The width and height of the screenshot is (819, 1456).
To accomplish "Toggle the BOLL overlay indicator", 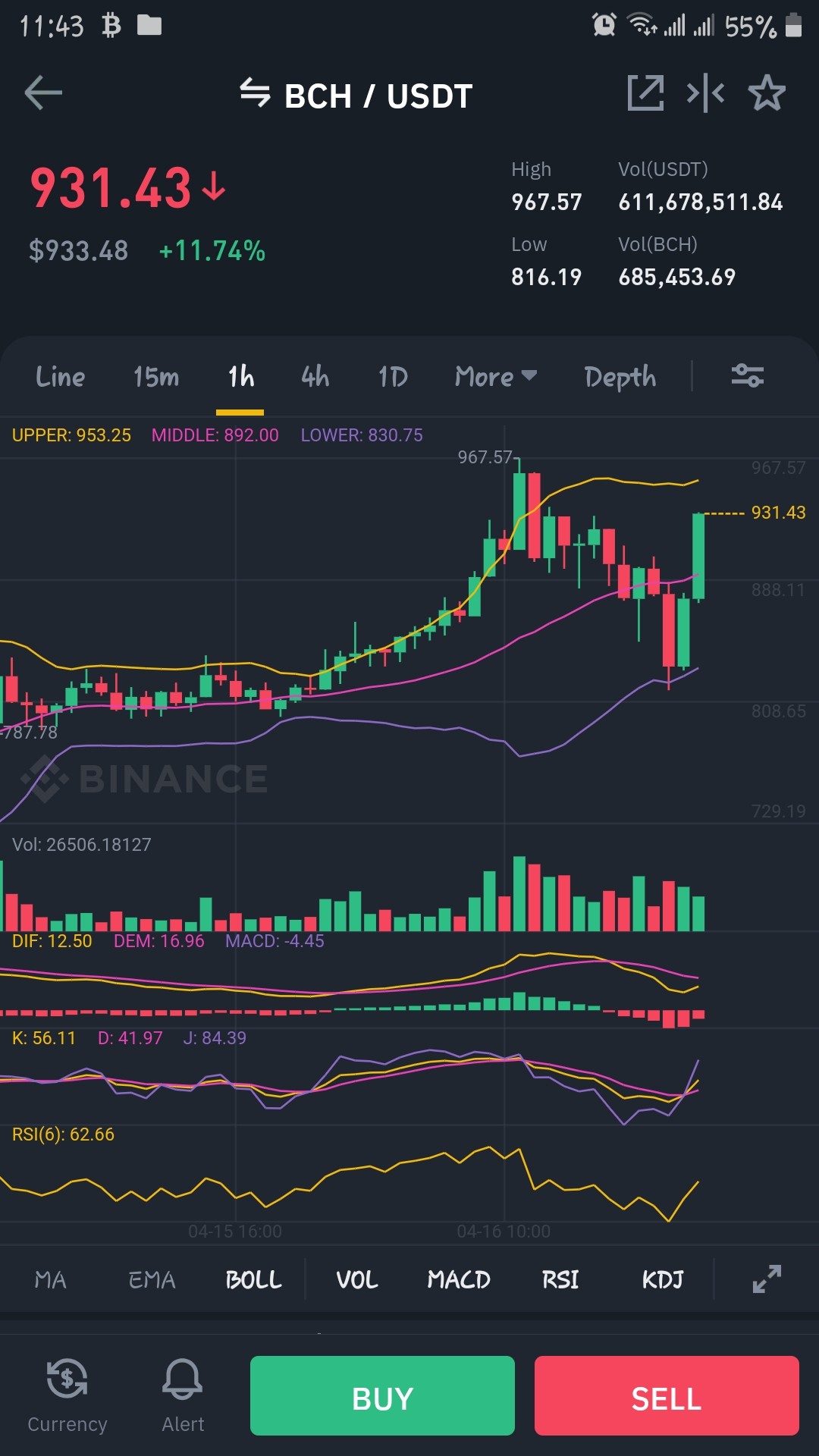I will point(253,1280).
